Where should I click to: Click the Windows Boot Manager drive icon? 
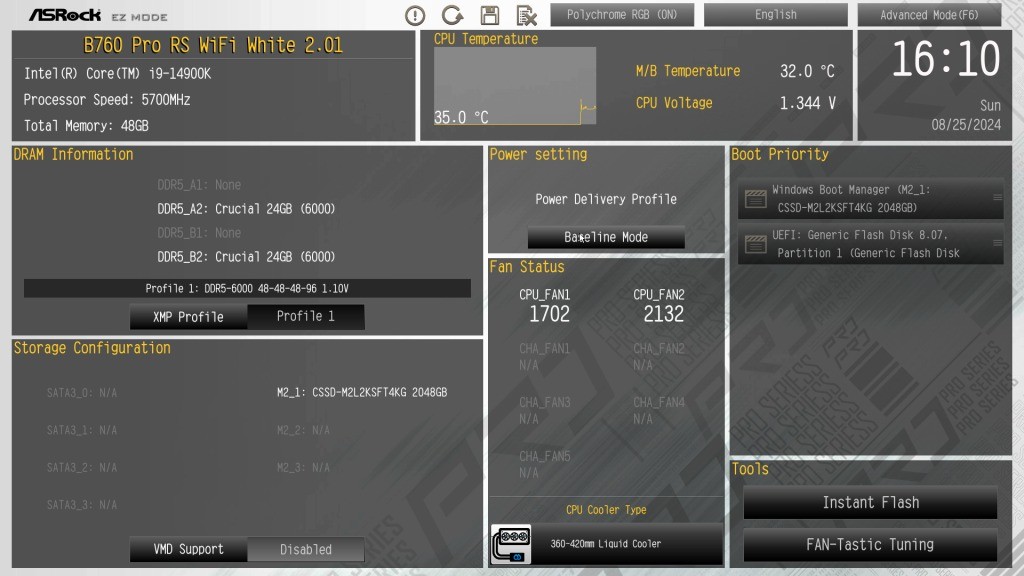click(x=756, y=199)
